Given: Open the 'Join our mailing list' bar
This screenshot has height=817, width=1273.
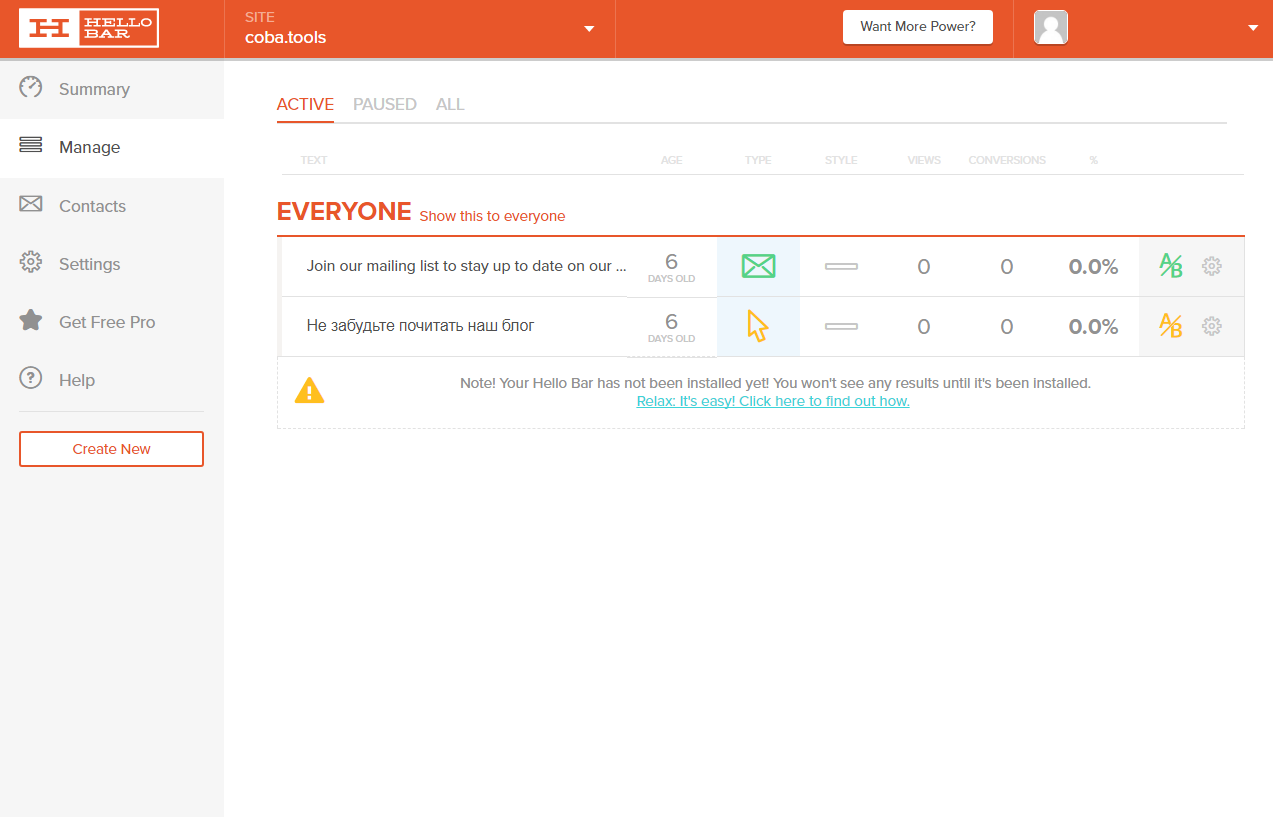Looking at the screenshot, I should pyautogui.click(x=466, y=266).
